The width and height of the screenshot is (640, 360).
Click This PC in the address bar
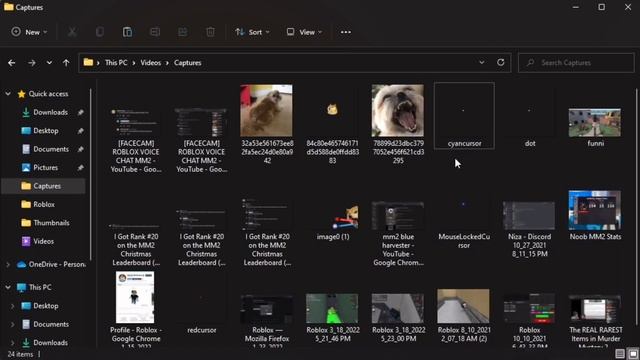click(x=116, y=63)
